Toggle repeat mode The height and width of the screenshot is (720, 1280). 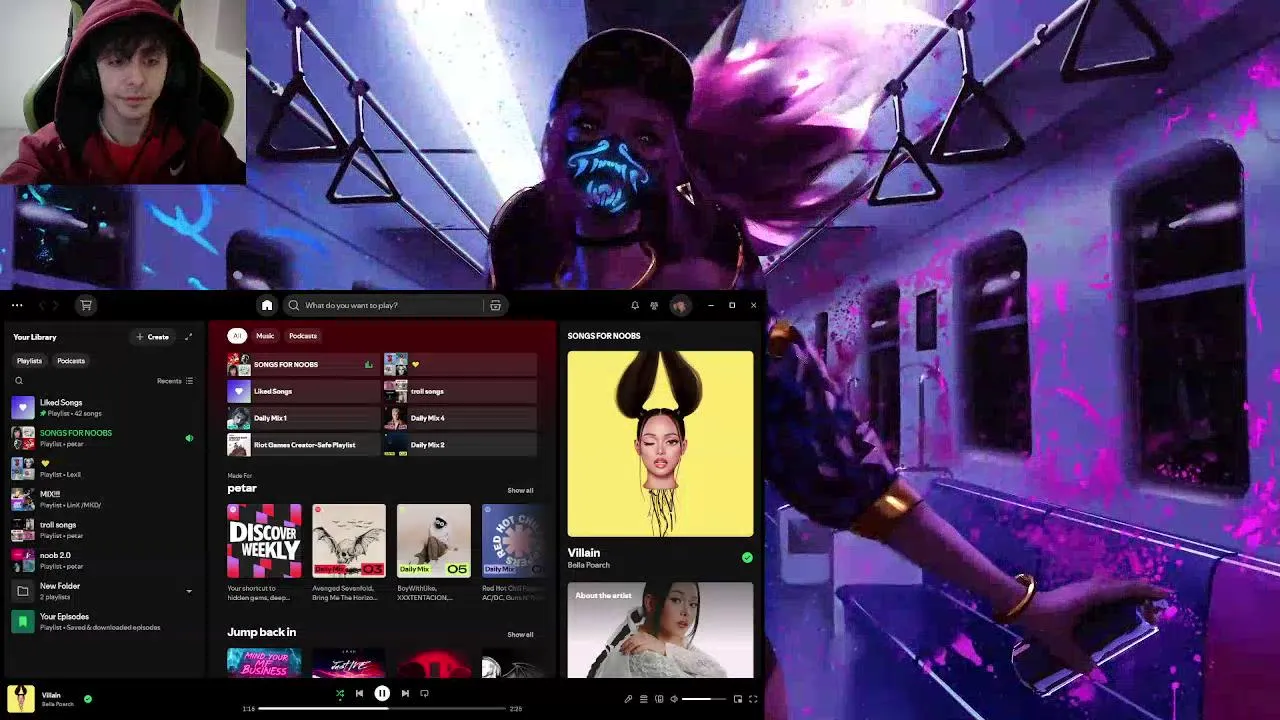tap(424, 693)
